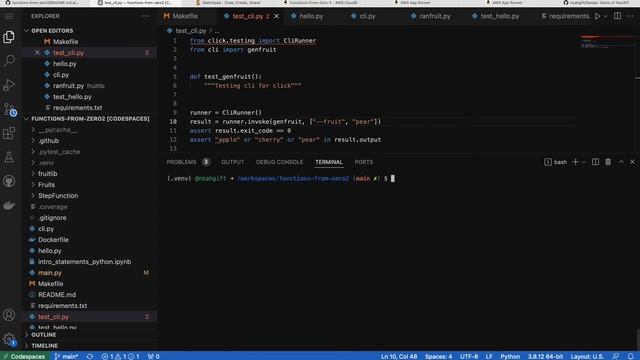Collapse the FUNCTIONS-FROM-ZERO2 folder section

tap(90, 119)
